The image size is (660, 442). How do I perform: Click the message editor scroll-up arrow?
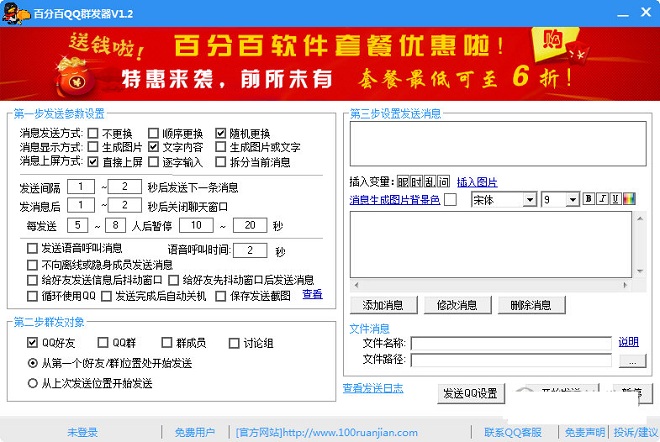[640, 218]
